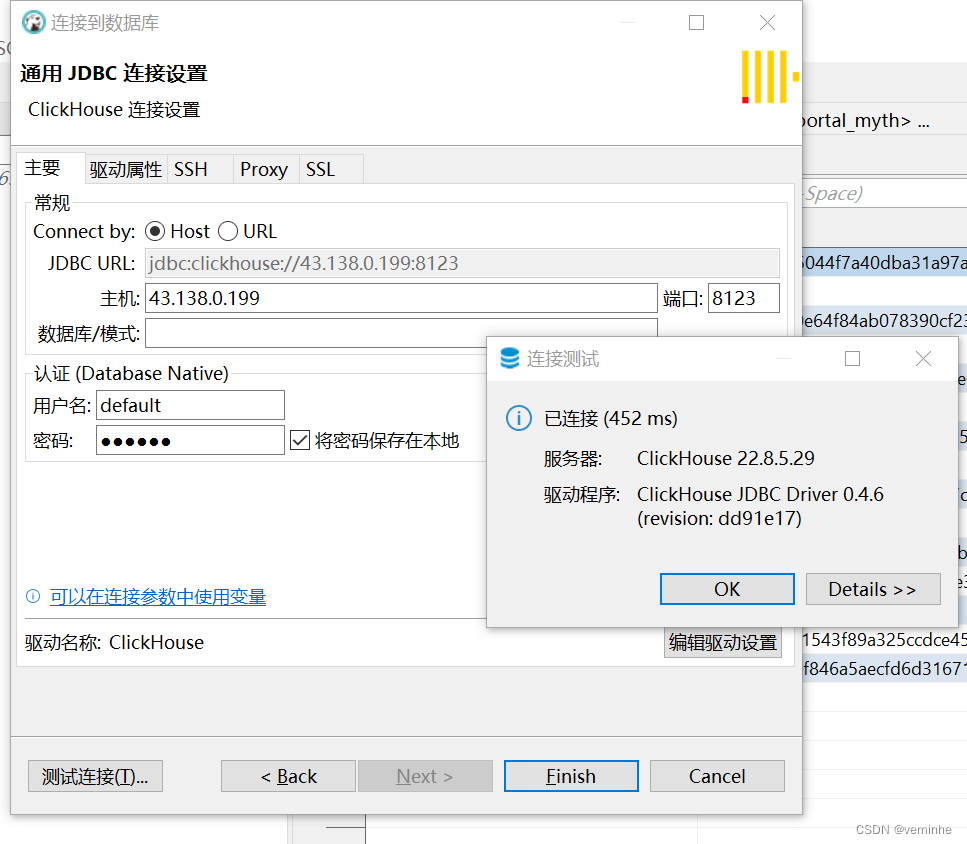Image resolution: width=967 pixels, height=844 pixels.
Task: Close the 连接测试 dialog
Action: tap(923, 358)
